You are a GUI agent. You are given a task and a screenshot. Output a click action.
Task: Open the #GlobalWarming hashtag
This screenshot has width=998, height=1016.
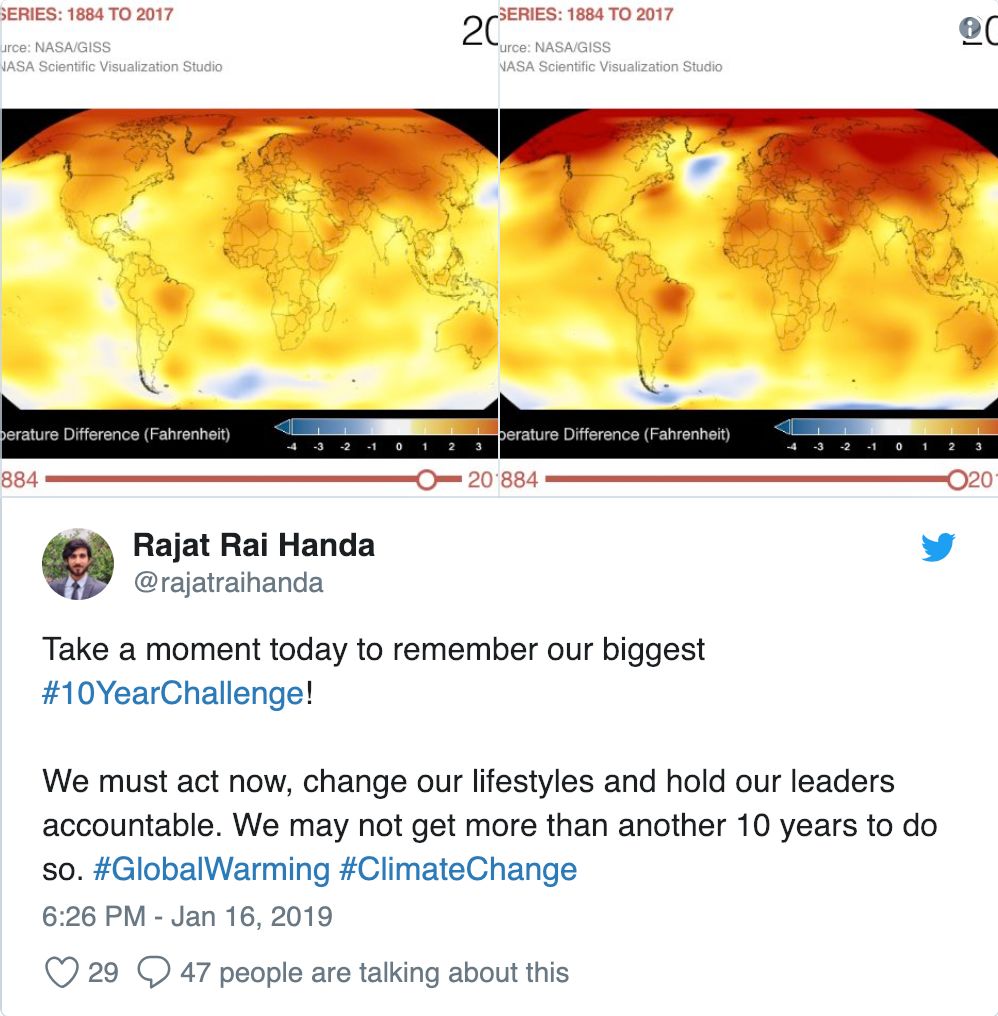tap(212, 870)
